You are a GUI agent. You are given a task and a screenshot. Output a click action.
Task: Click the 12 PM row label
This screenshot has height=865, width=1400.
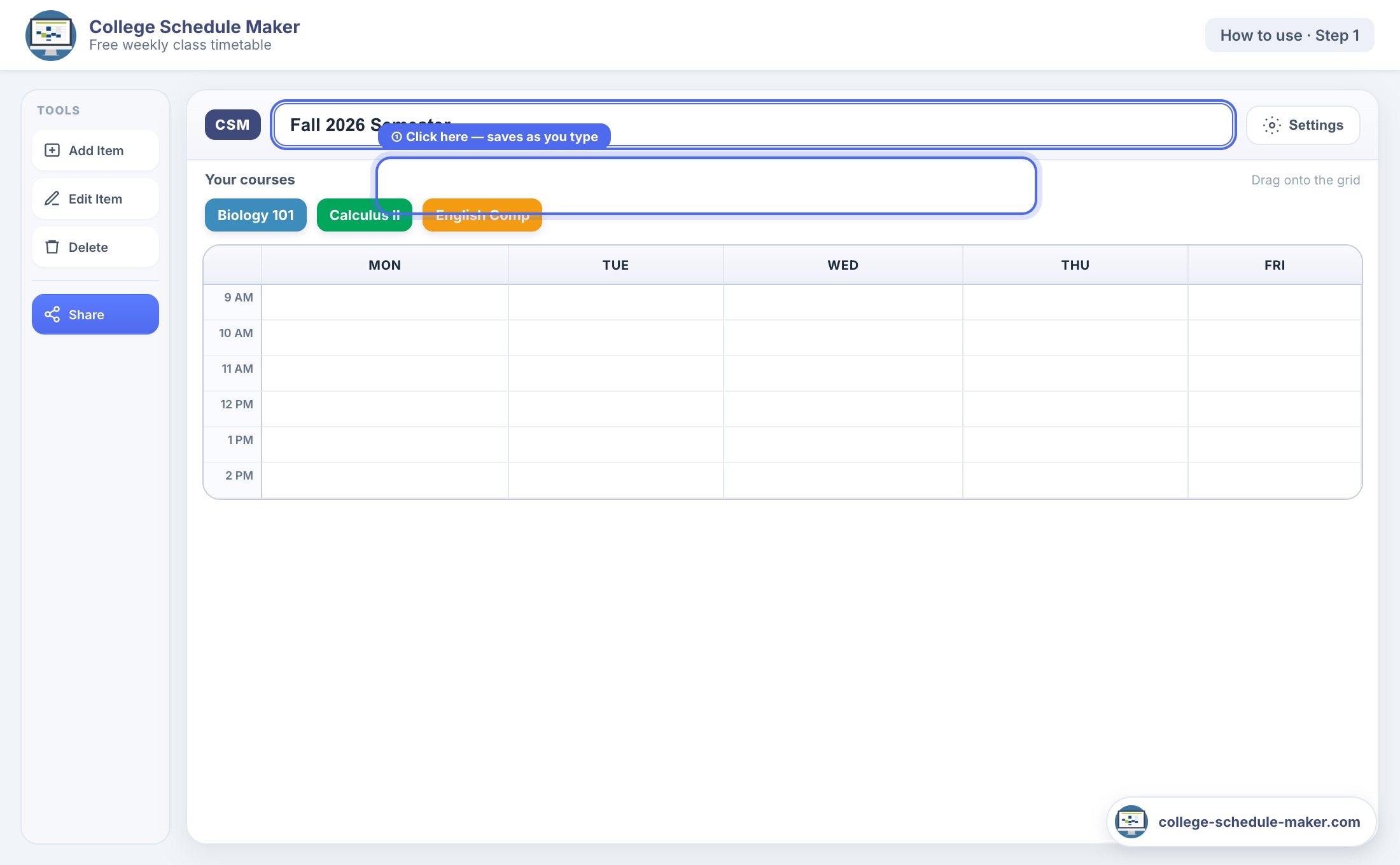pyautogui.click(x=236, y=404)
